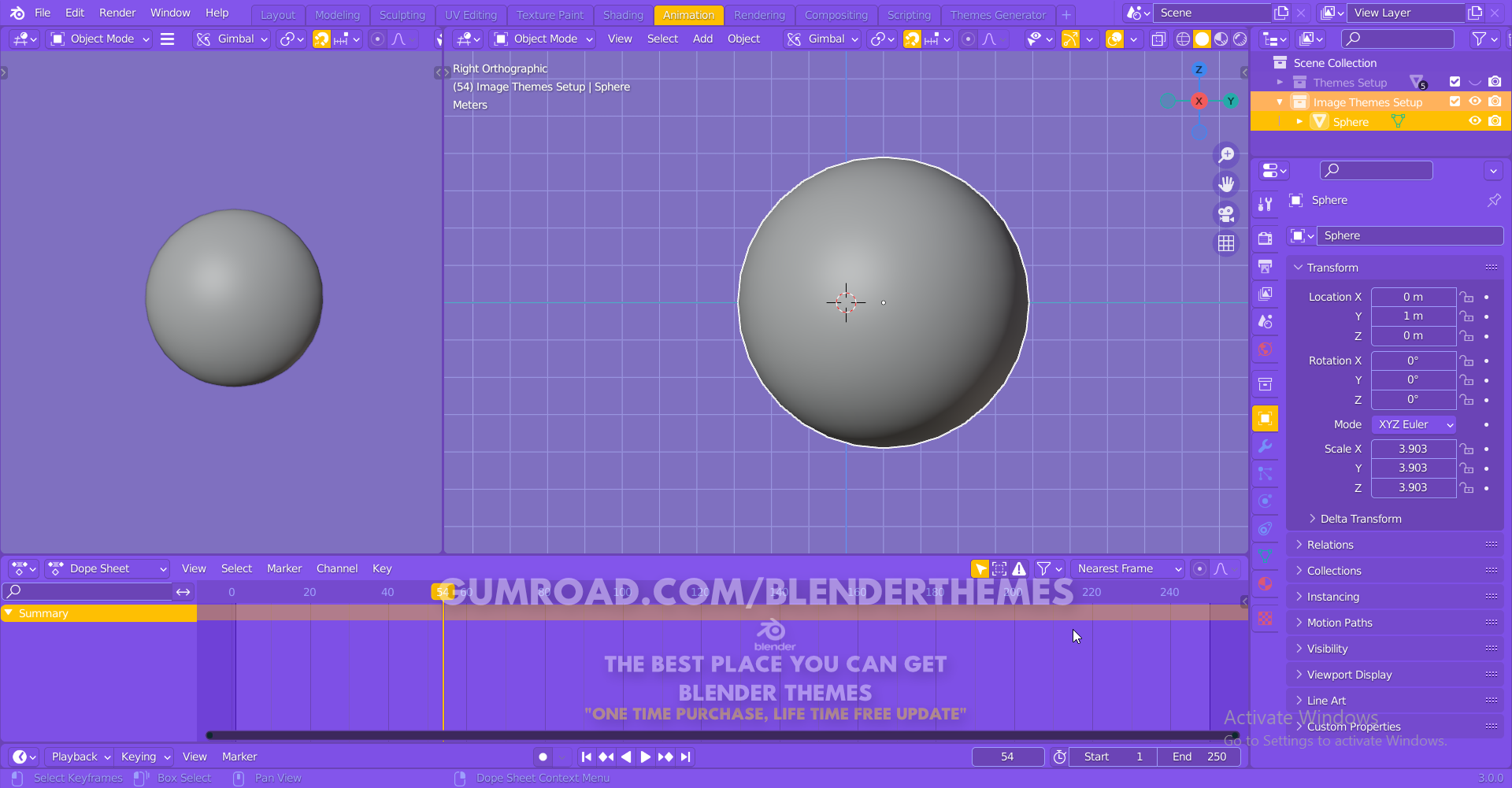Toggle the camera view gizmo
The width and height of the screenshot is (1512, 788).
click(x=1226, y=213)
